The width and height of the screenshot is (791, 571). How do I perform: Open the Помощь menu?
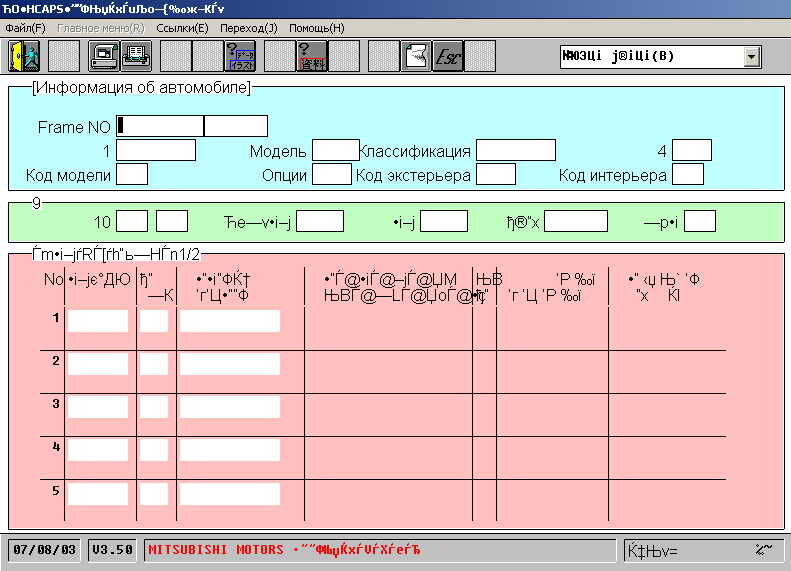(x=316, y=28)
